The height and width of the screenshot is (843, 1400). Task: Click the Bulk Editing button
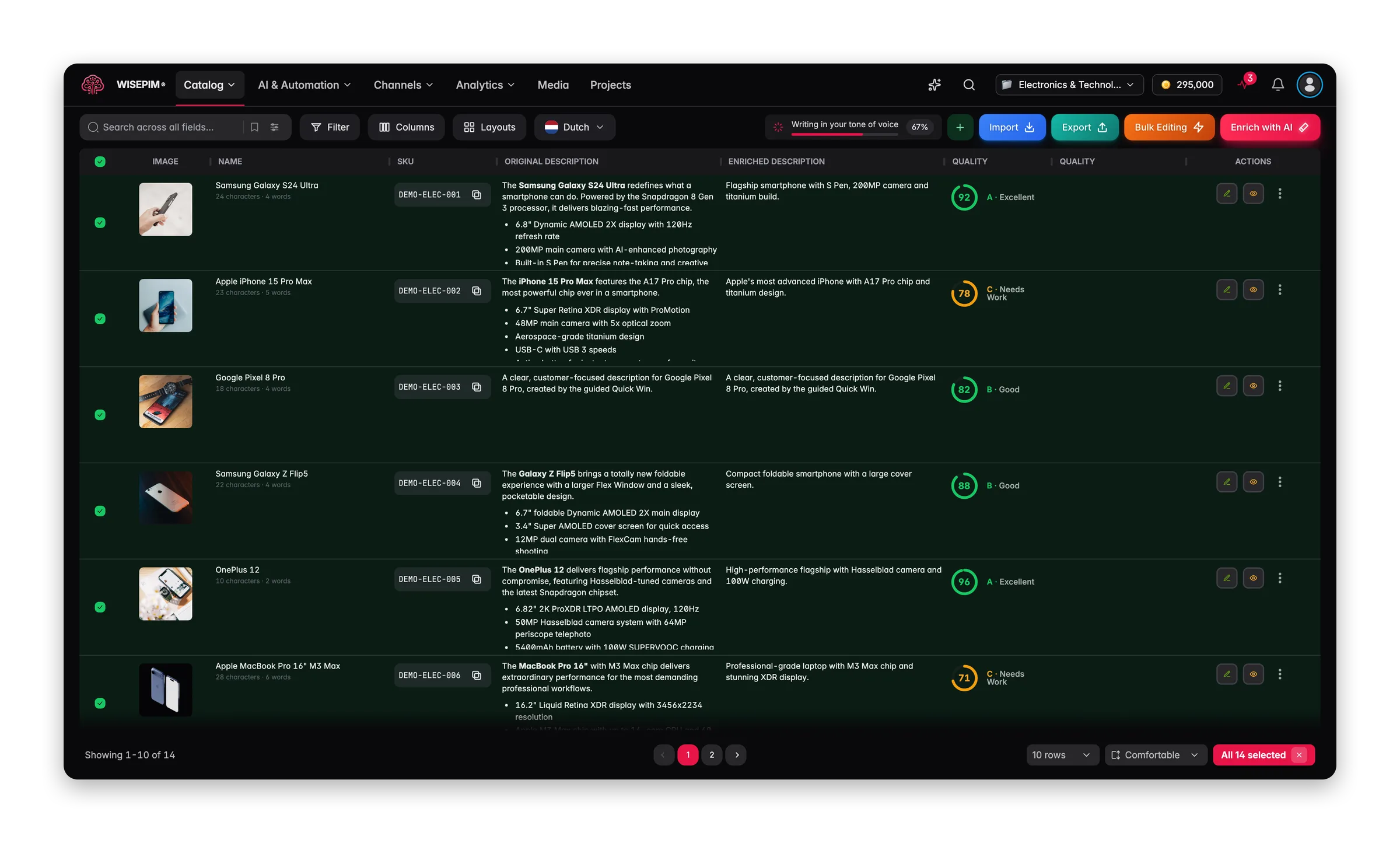pos(1169,127)
